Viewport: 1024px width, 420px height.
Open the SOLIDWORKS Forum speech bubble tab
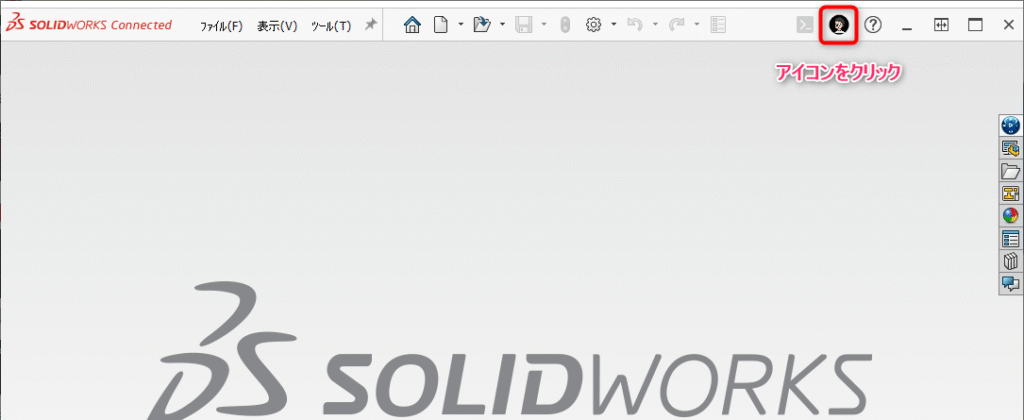tap(1010, 283)
